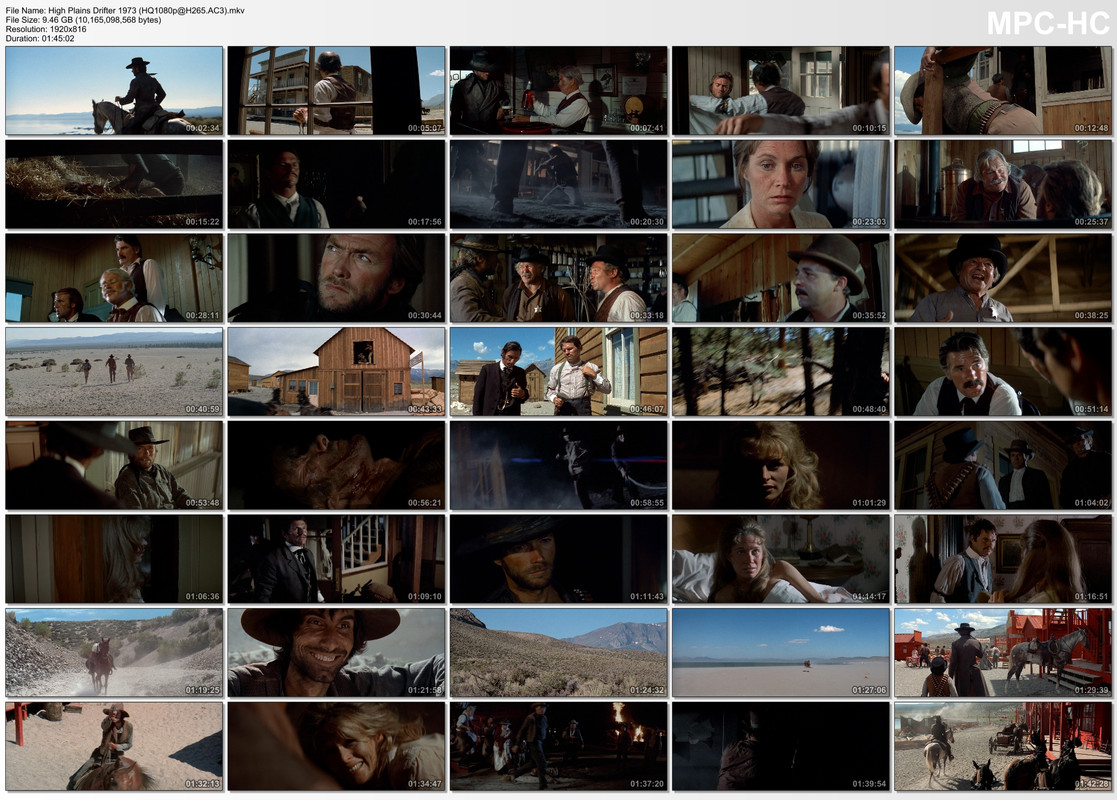
Task: Open the night whip scene 00:58:55
Action: [x=558, y=465]
